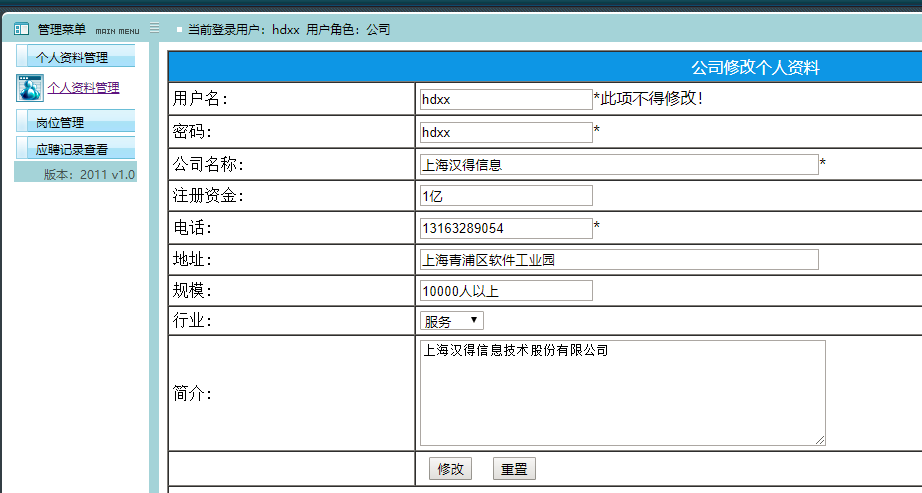This screenshot has height=493, width=922.
Task: Click the 地址 input field
Action: [x=619, y=259]
